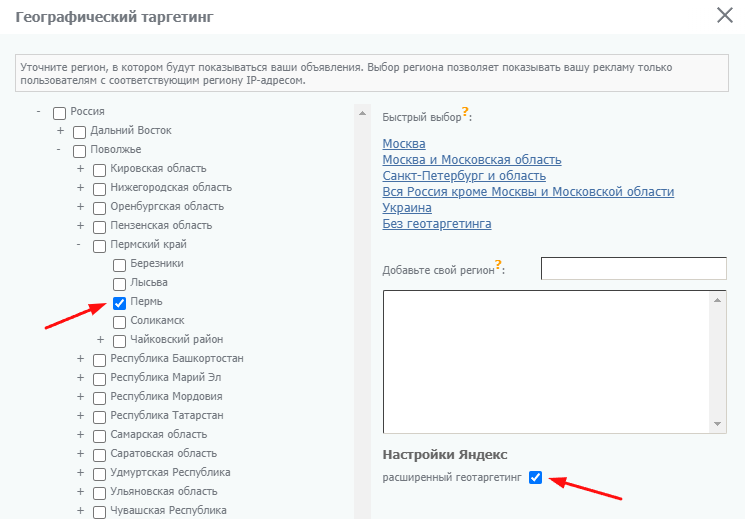
Task: Choose Санкт-Петербург и область link
Action: coord(464,176)
